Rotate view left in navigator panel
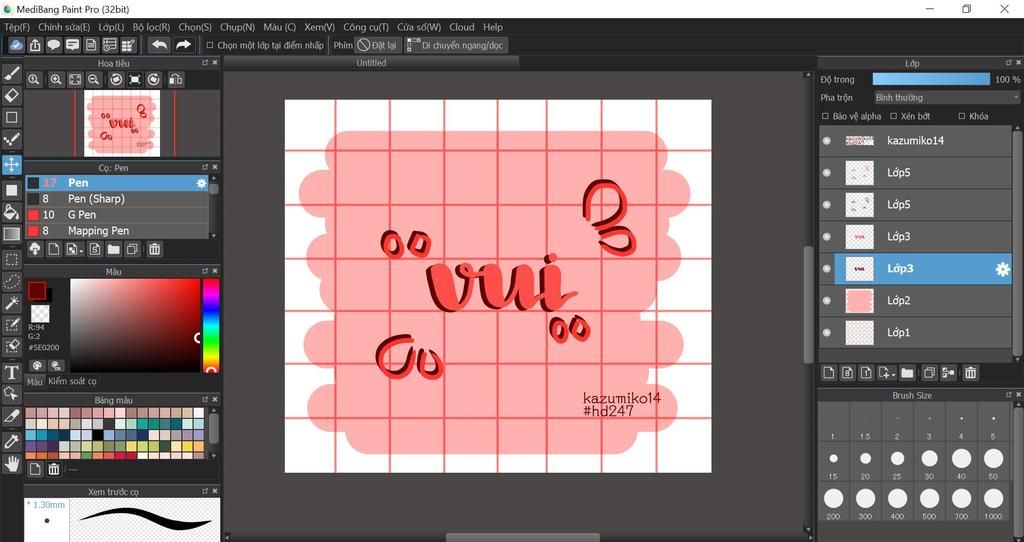This screenshot has width=1024, height=542. click(116, 80)
